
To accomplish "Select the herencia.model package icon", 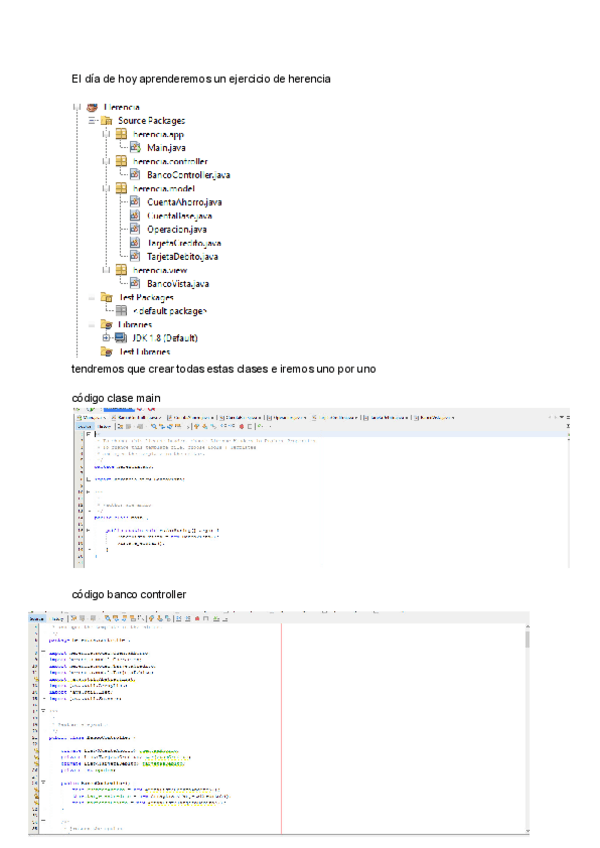I will [x=121, y=189].
